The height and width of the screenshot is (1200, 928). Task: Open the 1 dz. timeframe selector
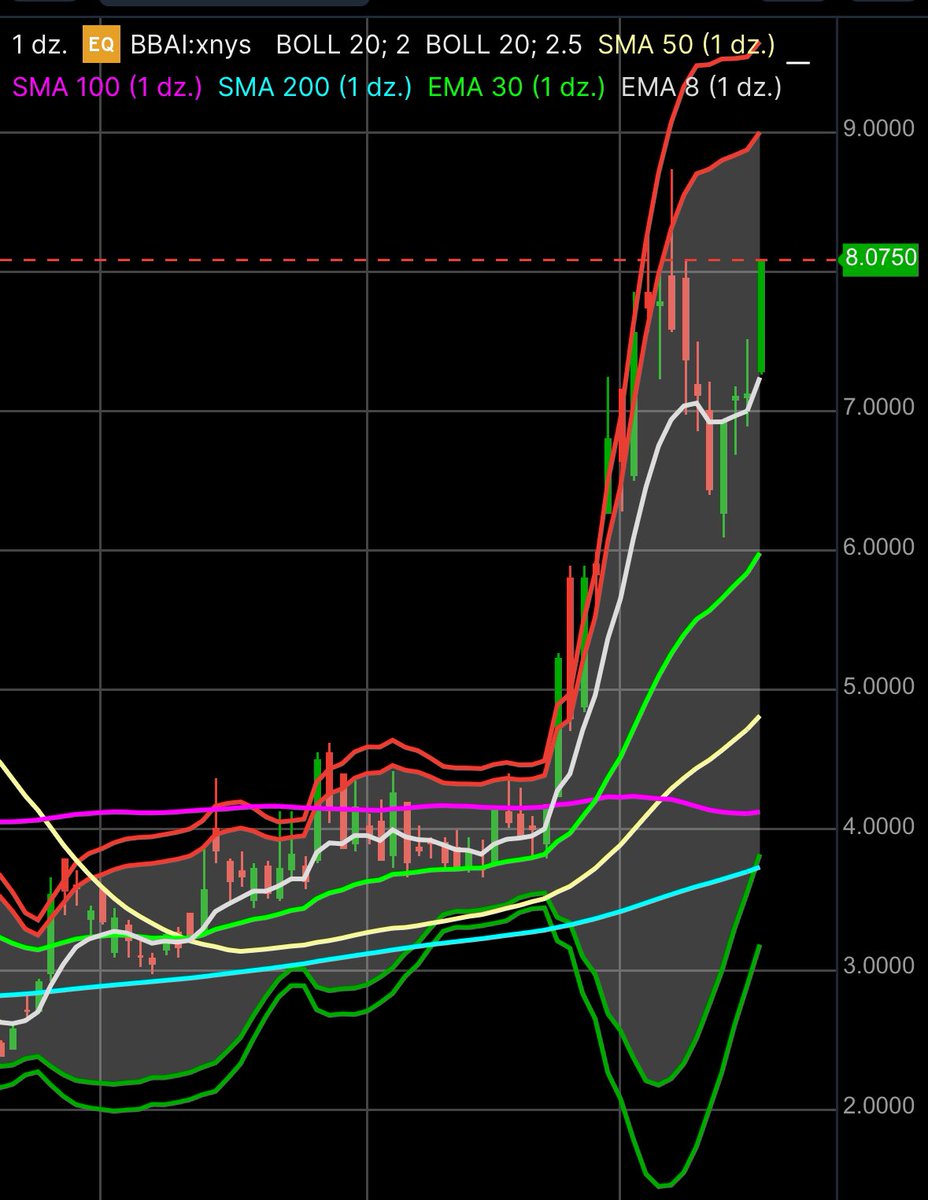(37, 46)
